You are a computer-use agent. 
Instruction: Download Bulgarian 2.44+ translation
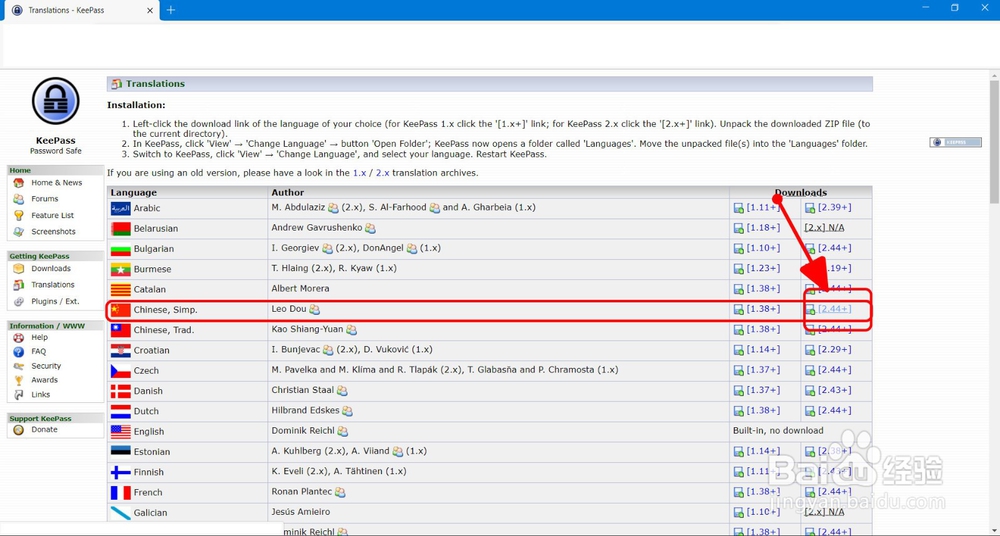835,248
